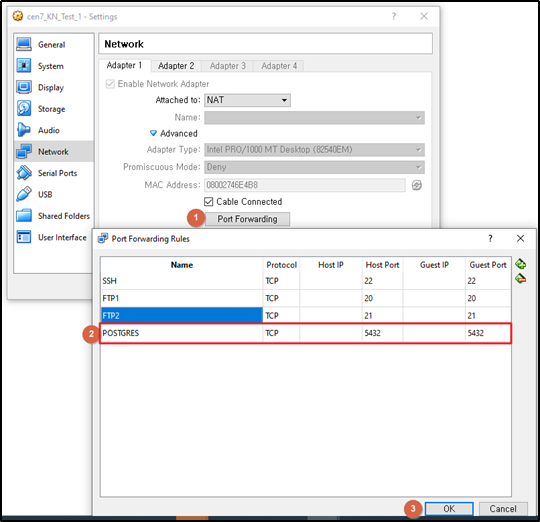This screenshot has height=522, width=540.
Task: Click the Guest Port column header
Action: click(x=488, y=265)
